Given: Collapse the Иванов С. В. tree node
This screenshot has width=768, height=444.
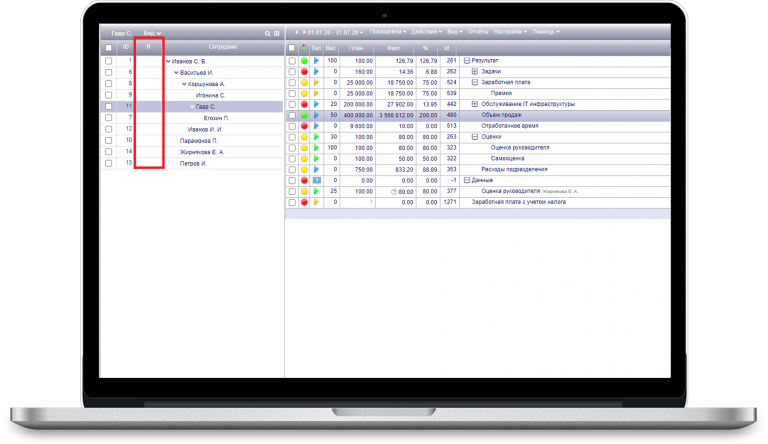Looking at the screenshot, I should 168,61.
